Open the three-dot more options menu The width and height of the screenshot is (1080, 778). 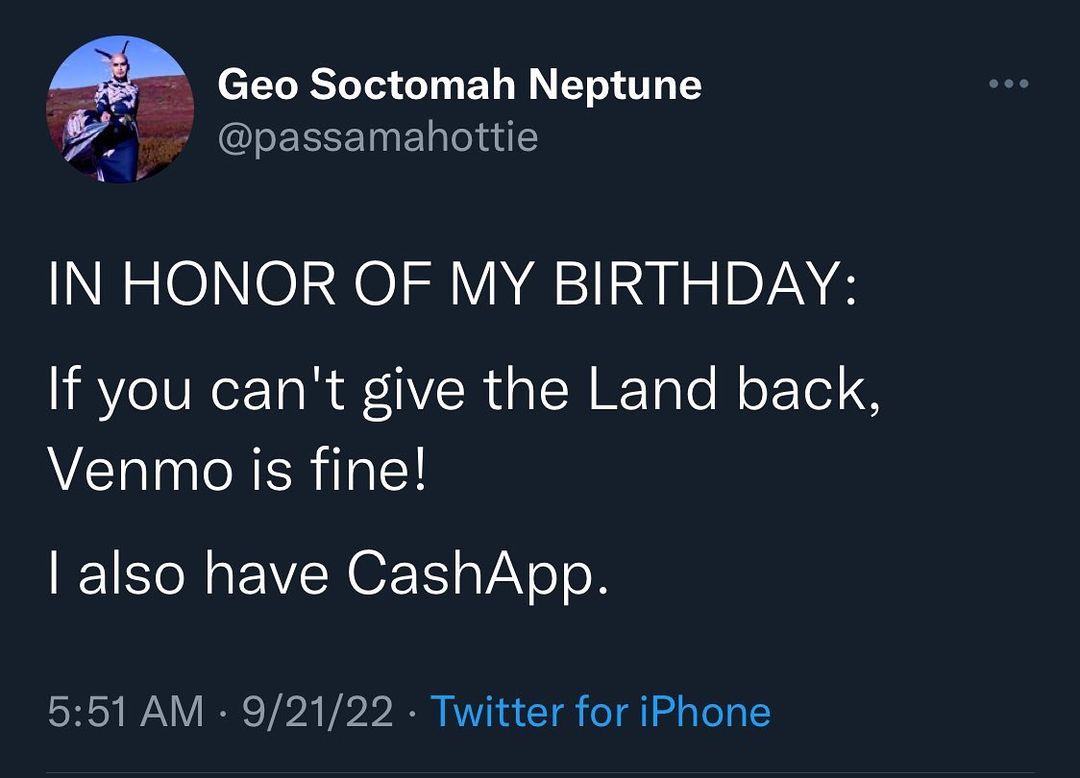(1008, 84)
